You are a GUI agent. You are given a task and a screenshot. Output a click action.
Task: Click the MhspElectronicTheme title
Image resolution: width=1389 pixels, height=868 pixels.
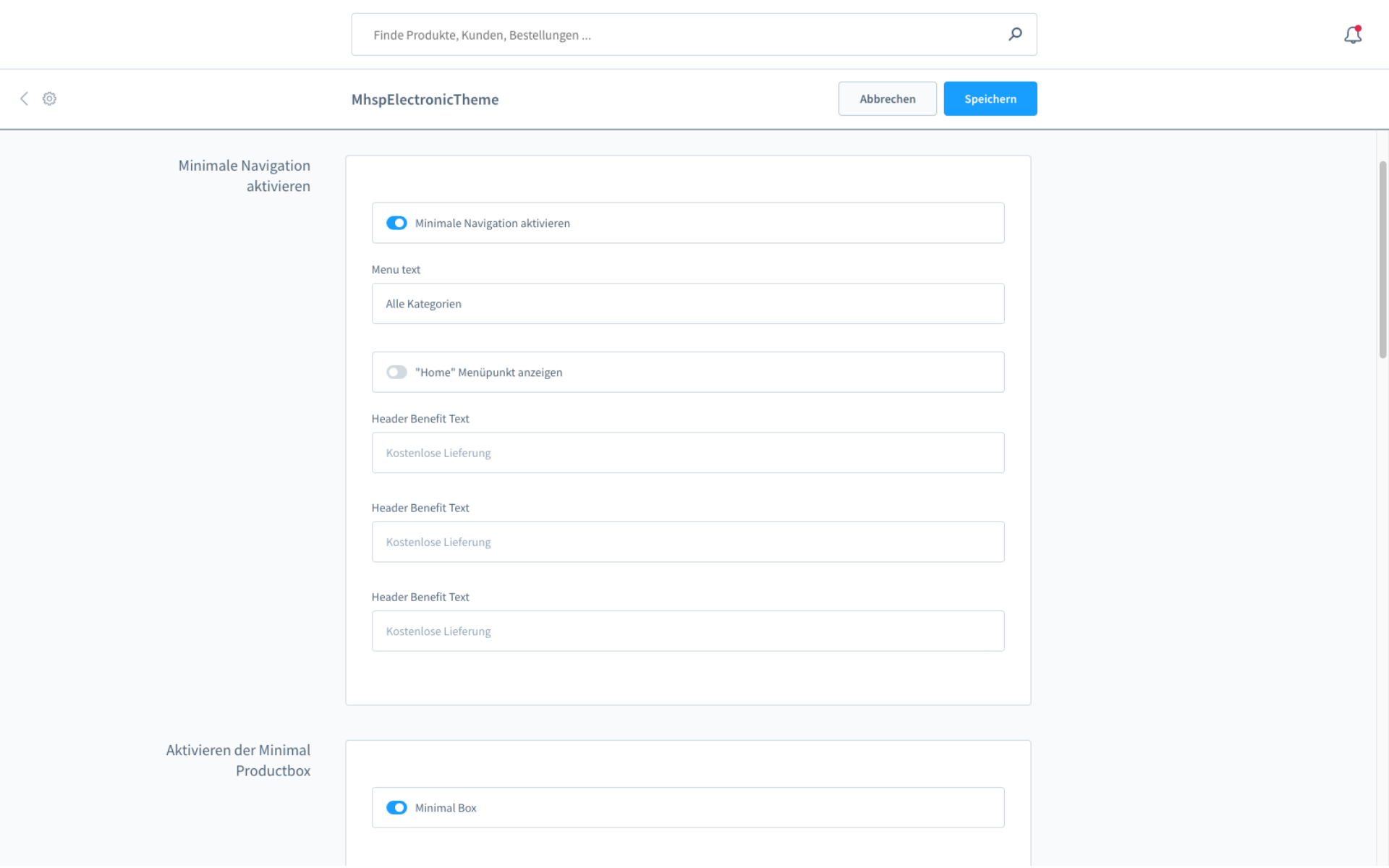tap(425, 100)
